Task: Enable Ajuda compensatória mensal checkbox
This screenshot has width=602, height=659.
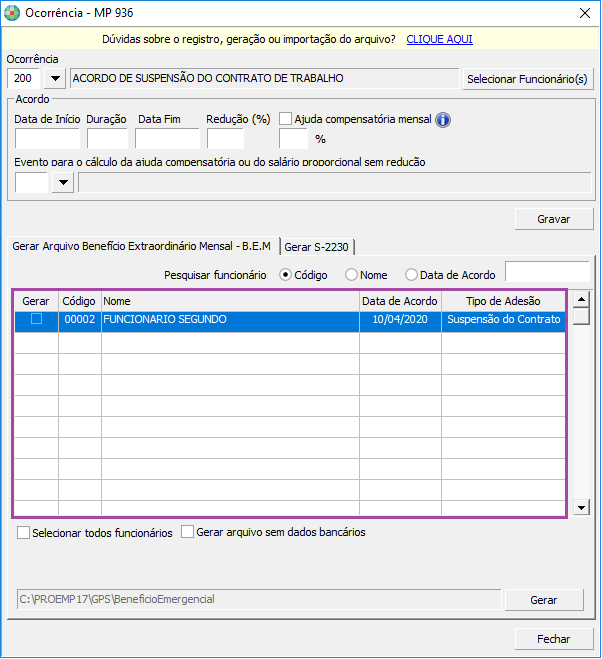Action: (x=285, y=119)
